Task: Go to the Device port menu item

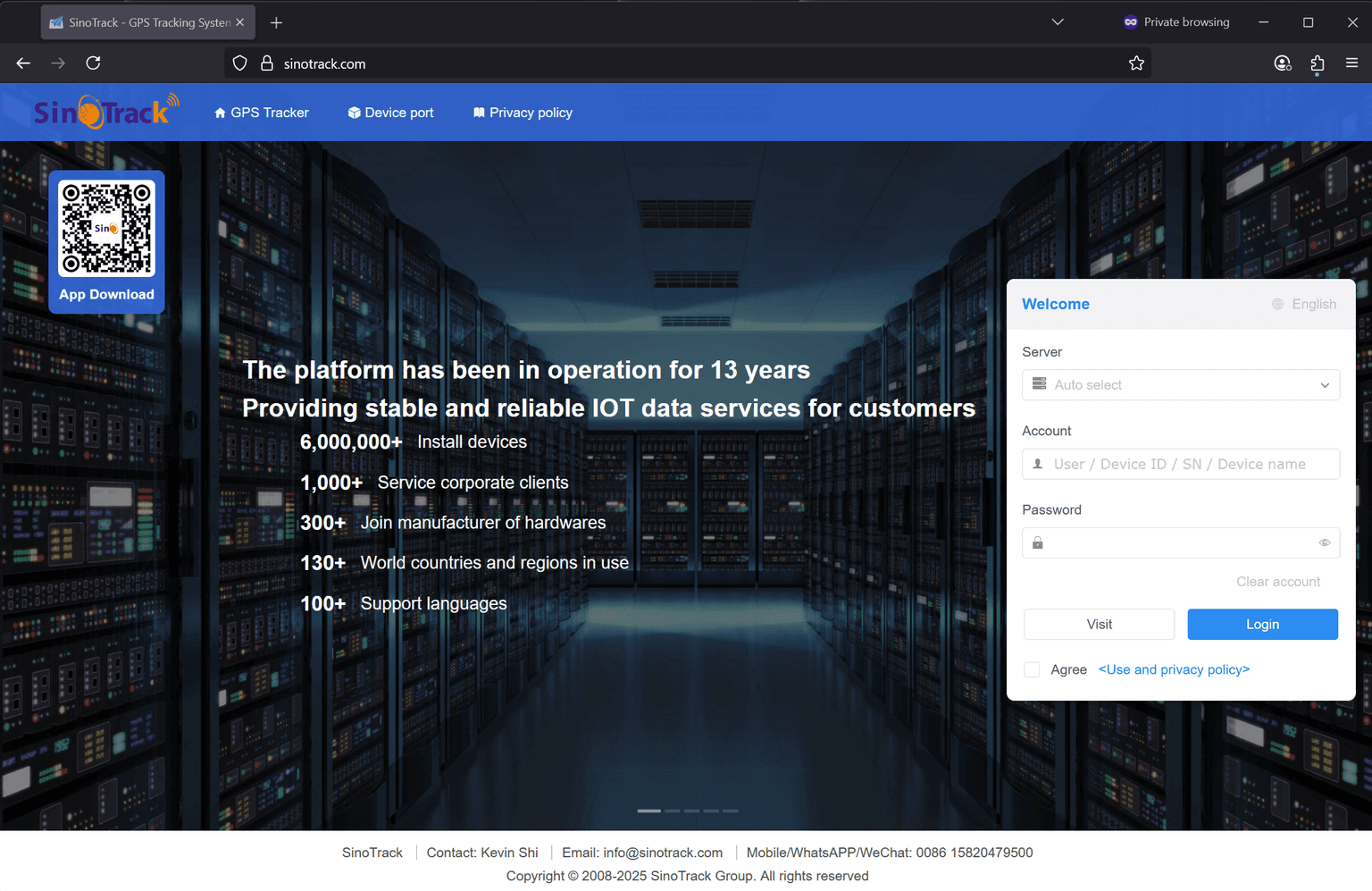Action: (x=390, y=112)
